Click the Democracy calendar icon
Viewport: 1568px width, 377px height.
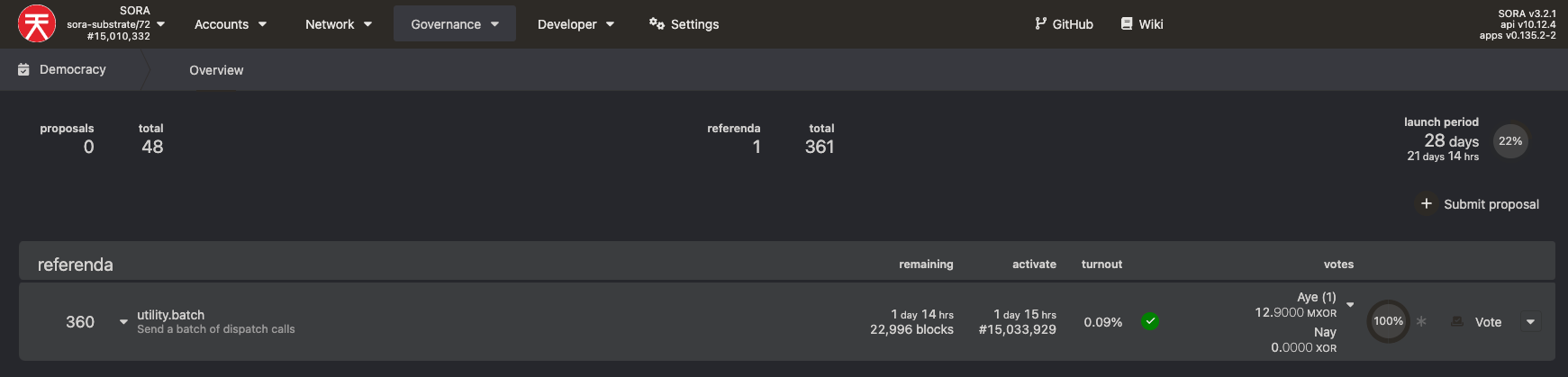point(24,69)
